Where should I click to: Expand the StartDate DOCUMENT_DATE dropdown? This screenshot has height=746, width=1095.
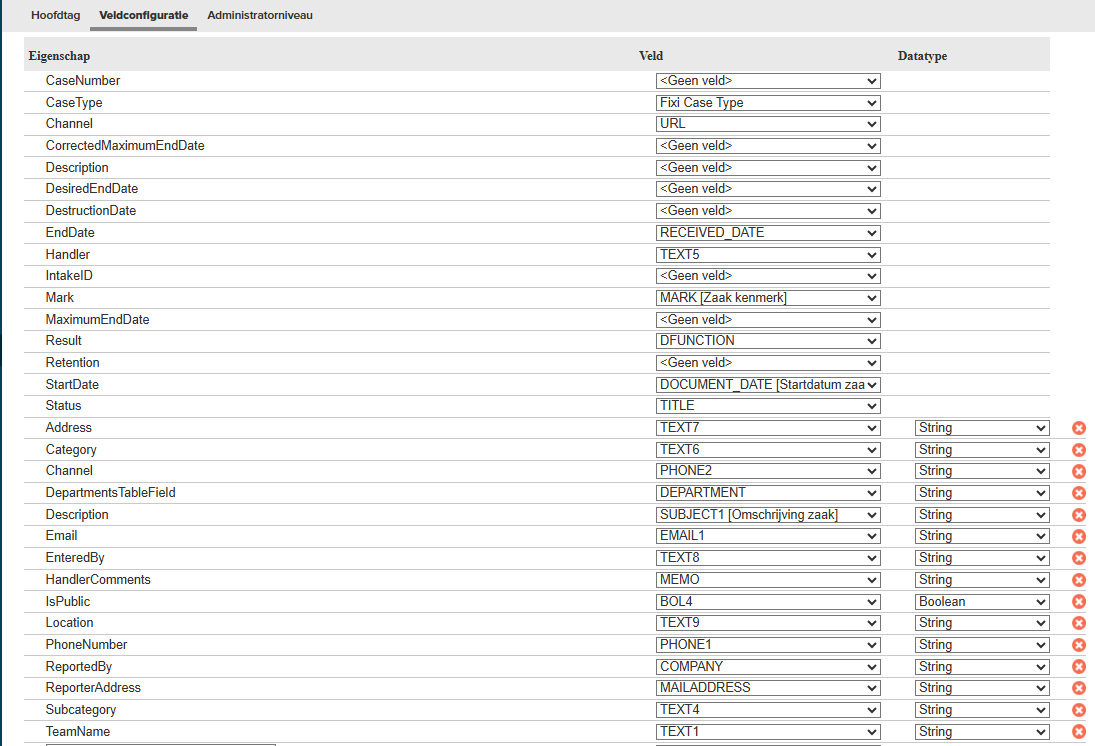[x=768, y=385]
